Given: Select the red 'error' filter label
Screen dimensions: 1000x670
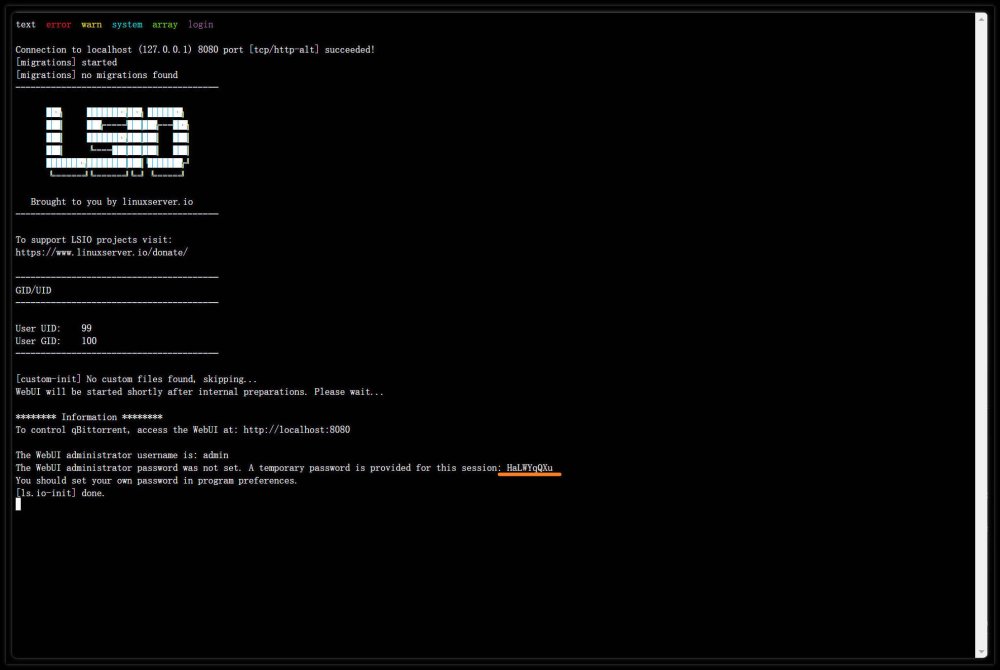Looking at the screenshot, I should point(59,25).
